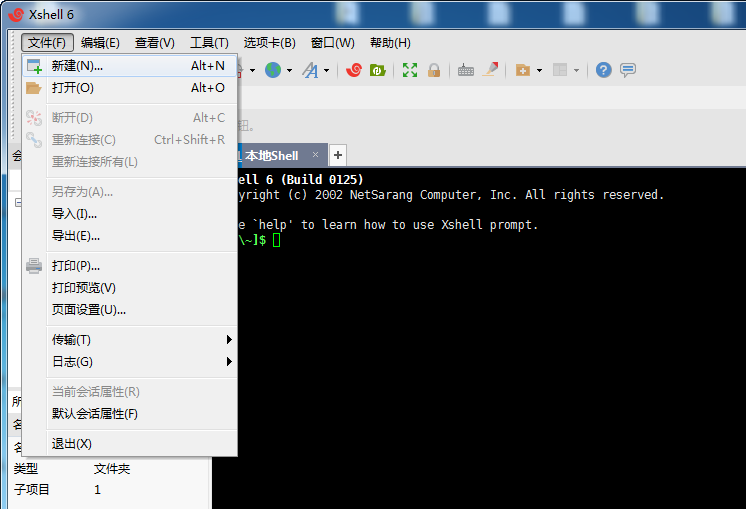Choose Open entry 打开(O)

[129, 88]
